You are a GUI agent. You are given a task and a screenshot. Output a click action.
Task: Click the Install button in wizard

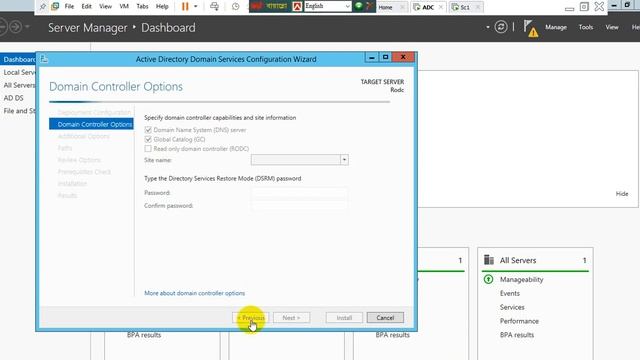(344, 318)
